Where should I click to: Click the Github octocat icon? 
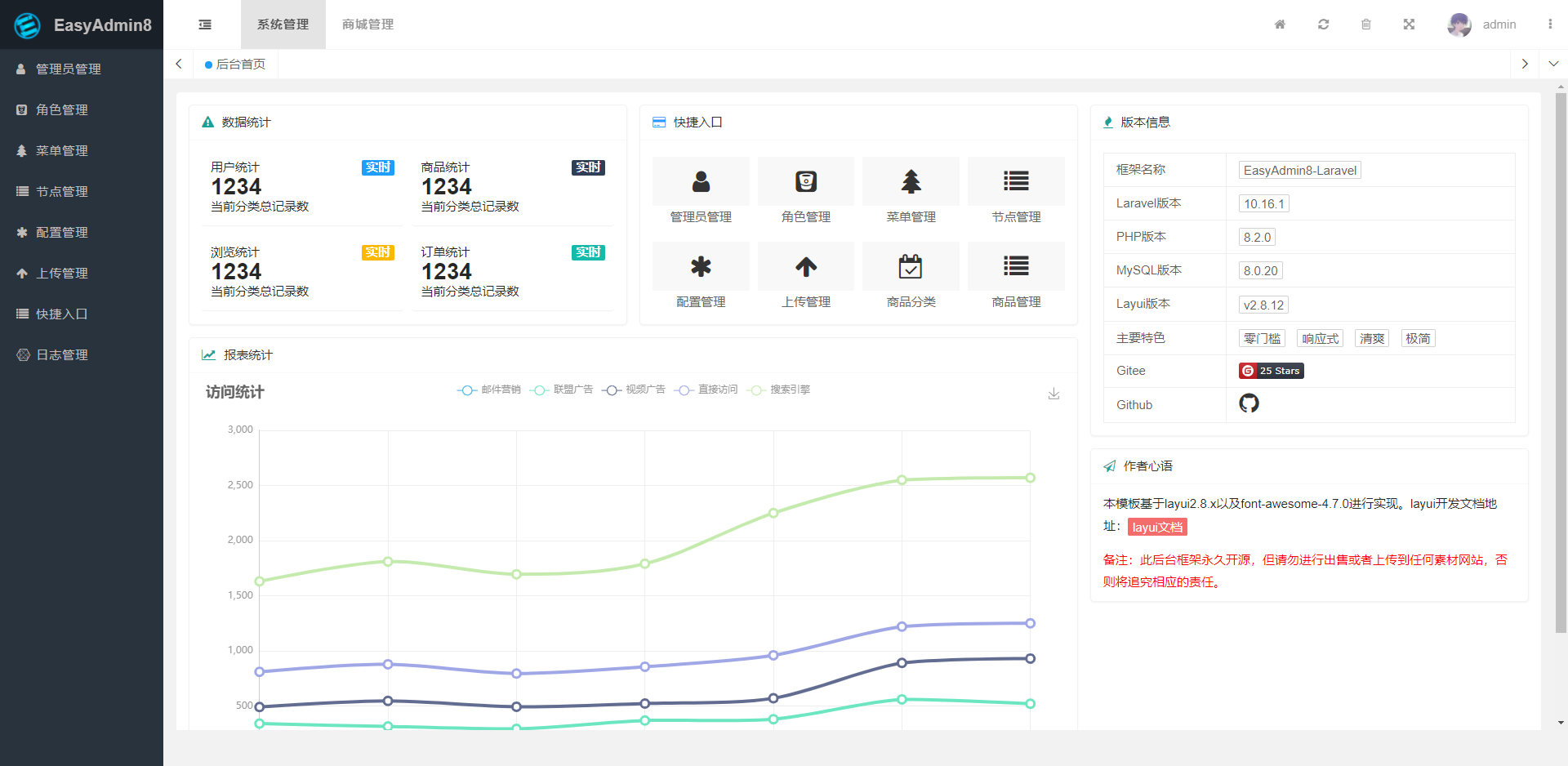pos(1249,403)
